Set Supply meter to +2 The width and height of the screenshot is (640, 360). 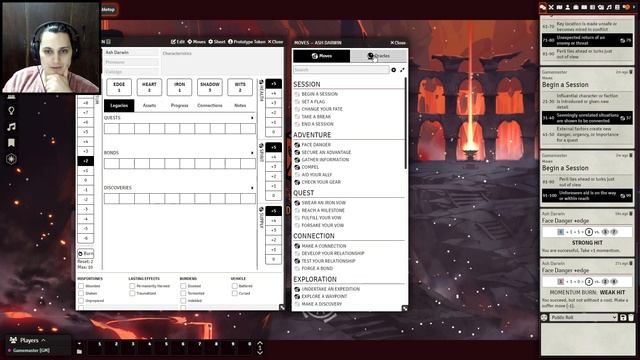(x=273, y=240)
